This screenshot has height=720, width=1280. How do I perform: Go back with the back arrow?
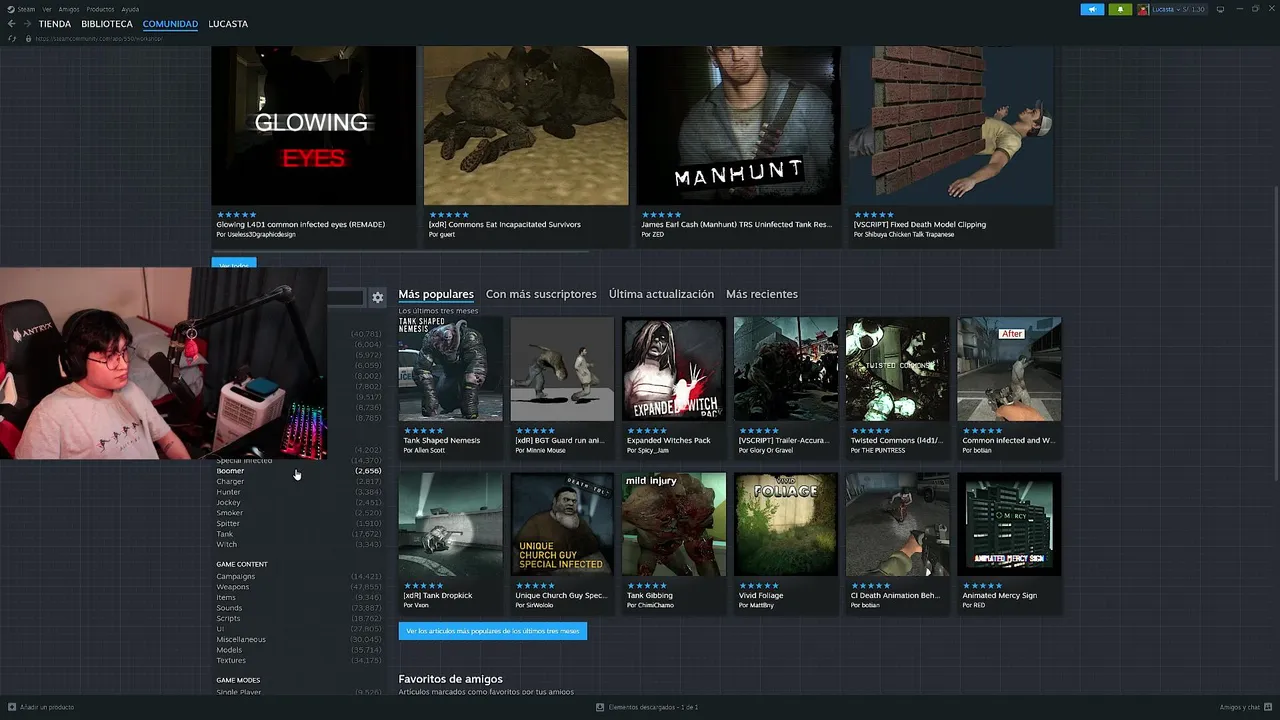12,24
